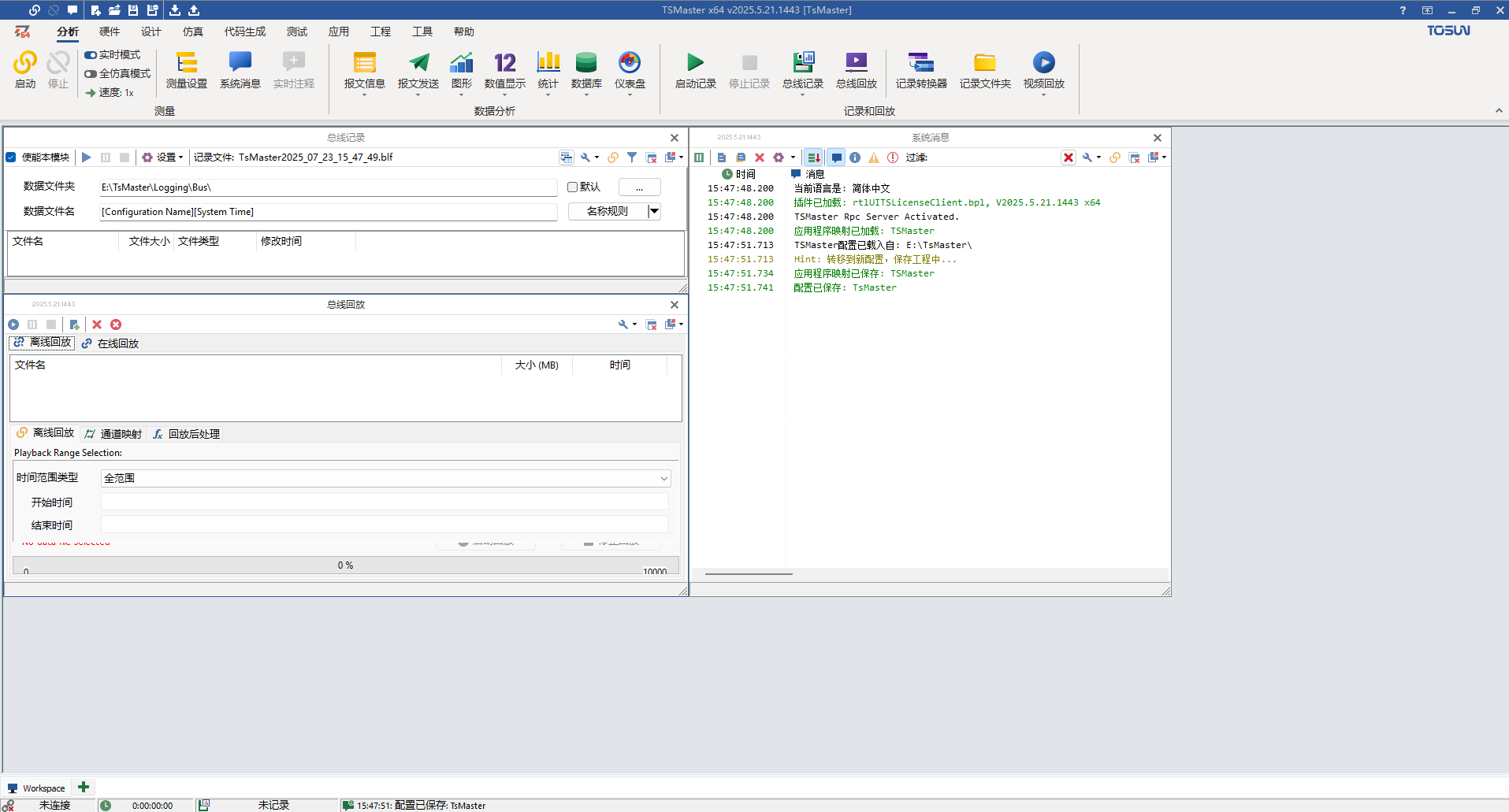Click error filter icon in 系统消息
The image size is (1509, 812).
point(893,158)
